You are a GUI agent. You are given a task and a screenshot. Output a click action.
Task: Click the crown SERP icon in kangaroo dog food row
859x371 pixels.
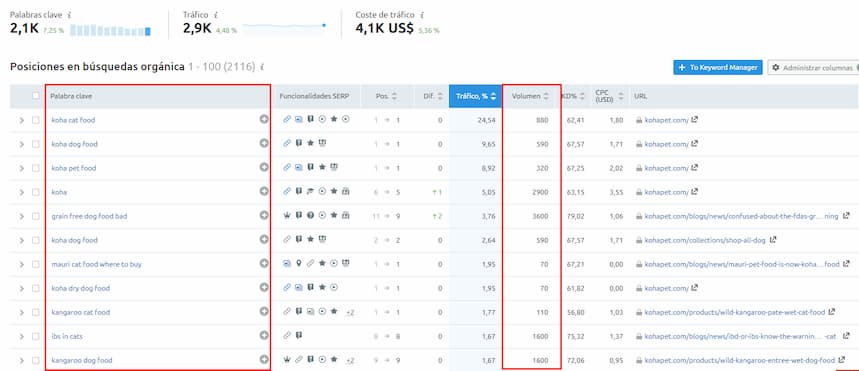click(x=287, y=360)
